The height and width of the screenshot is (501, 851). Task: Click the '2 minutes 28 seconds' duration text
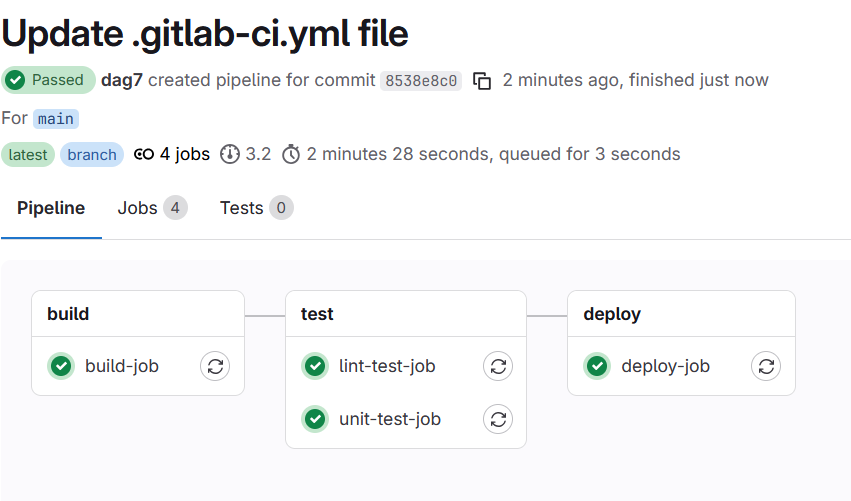tap(400, 154)
